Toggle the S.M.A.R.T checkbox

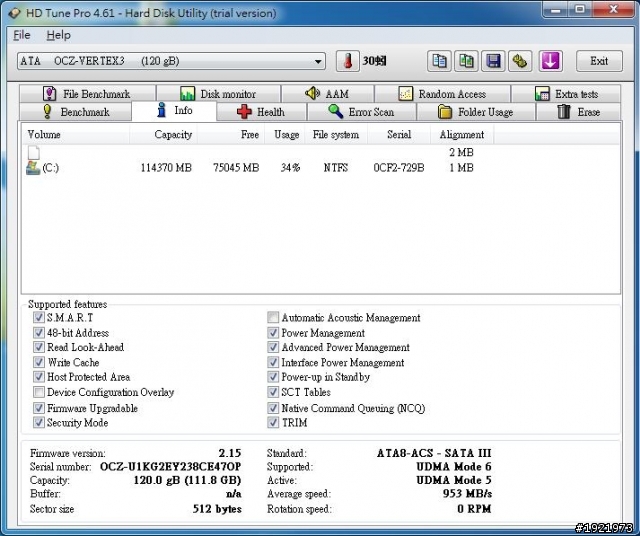click(x=39, y=318)
